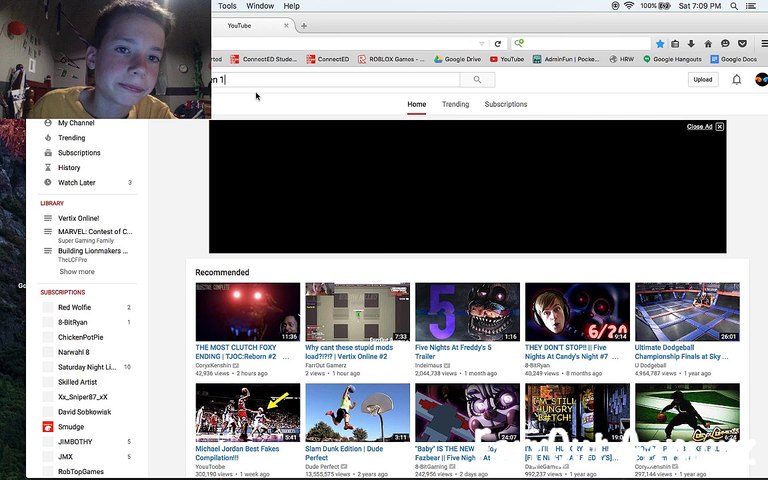The height and width of the screenshot is (480, 768).
Task: Open the chat bubble toolbar icon
Action: coord(725,44)
